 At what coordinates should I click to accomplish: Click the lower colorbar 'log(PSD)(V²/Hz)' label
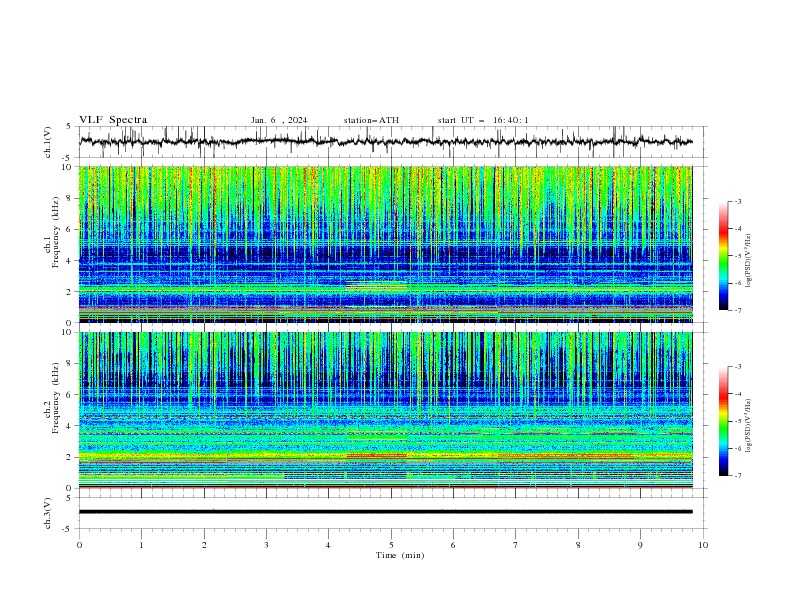point(748,426)
